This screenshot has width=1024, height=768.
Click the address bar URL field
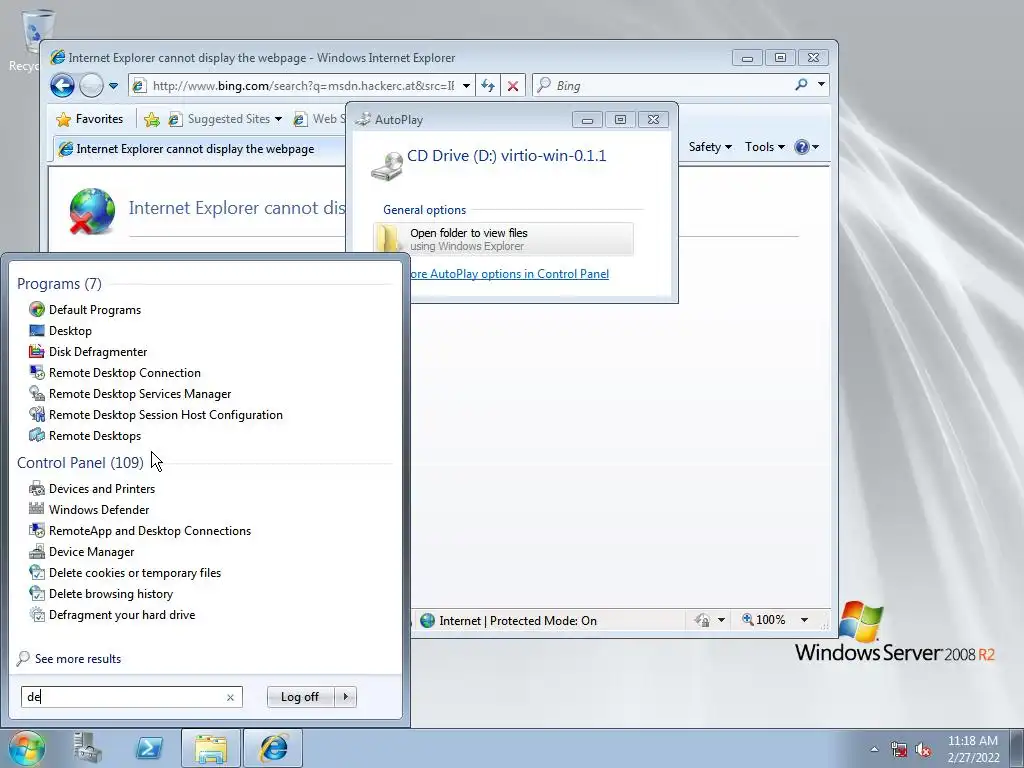tap(302, 86)
